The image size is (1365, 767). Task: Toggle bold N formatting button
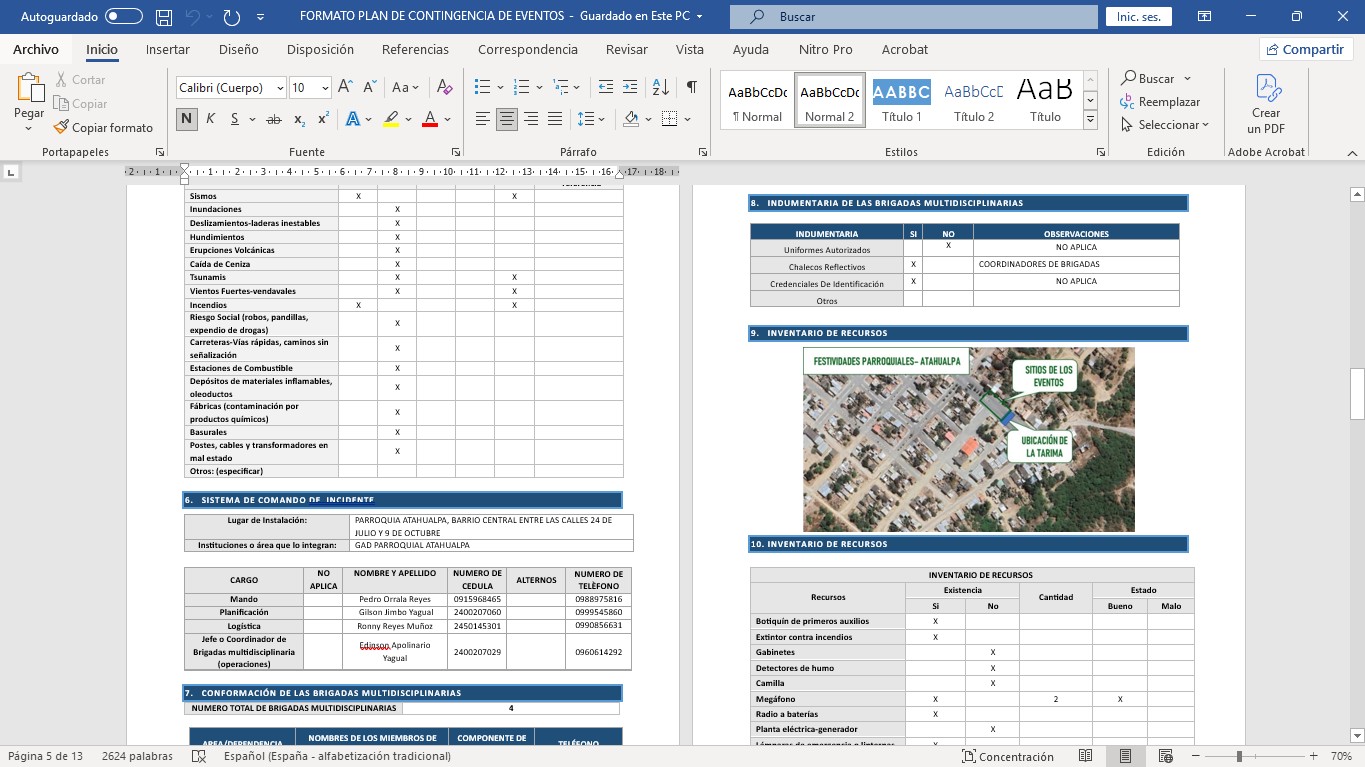click(187, 119)
